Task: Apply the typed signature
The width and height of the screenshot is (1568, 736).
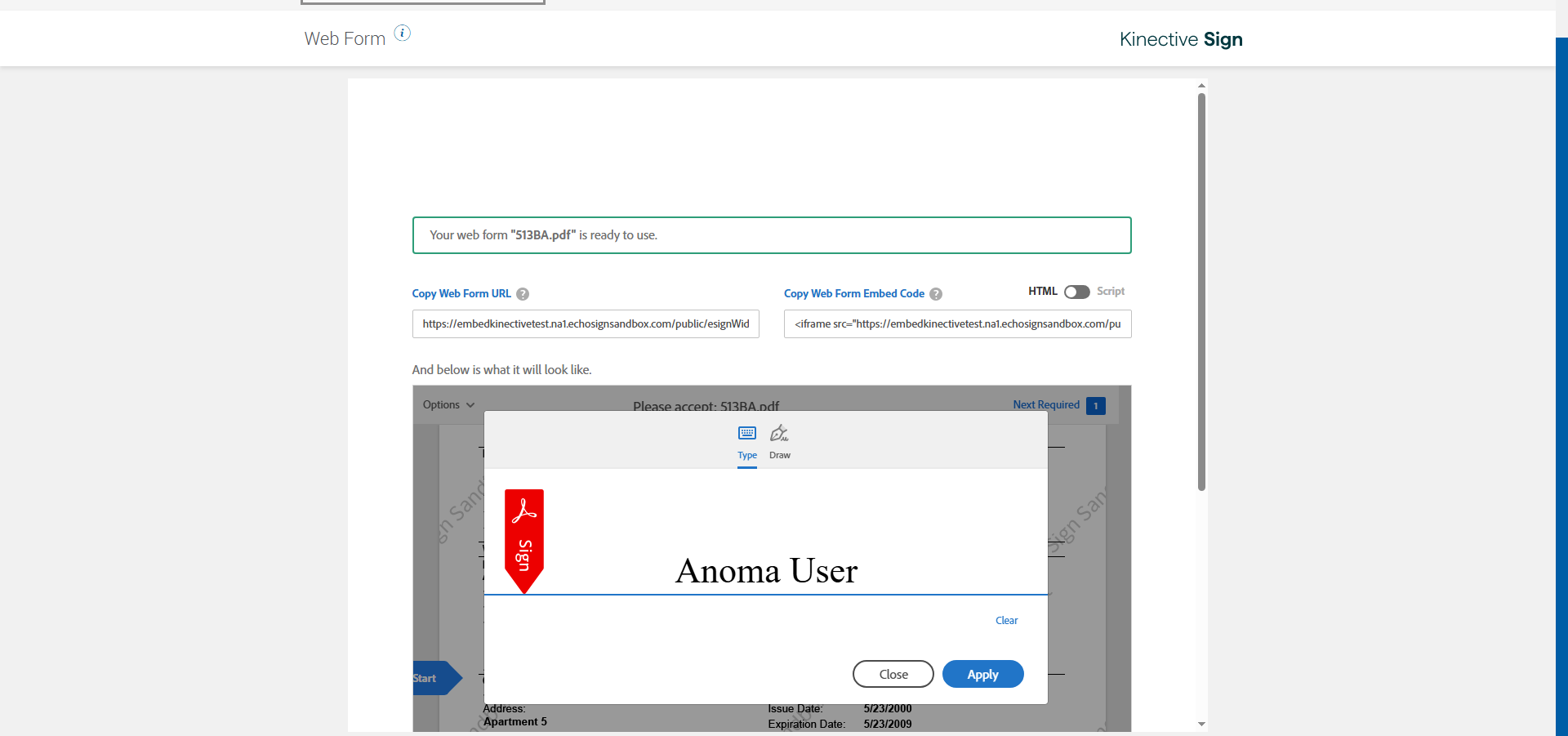Action: [x=983, y=674]
